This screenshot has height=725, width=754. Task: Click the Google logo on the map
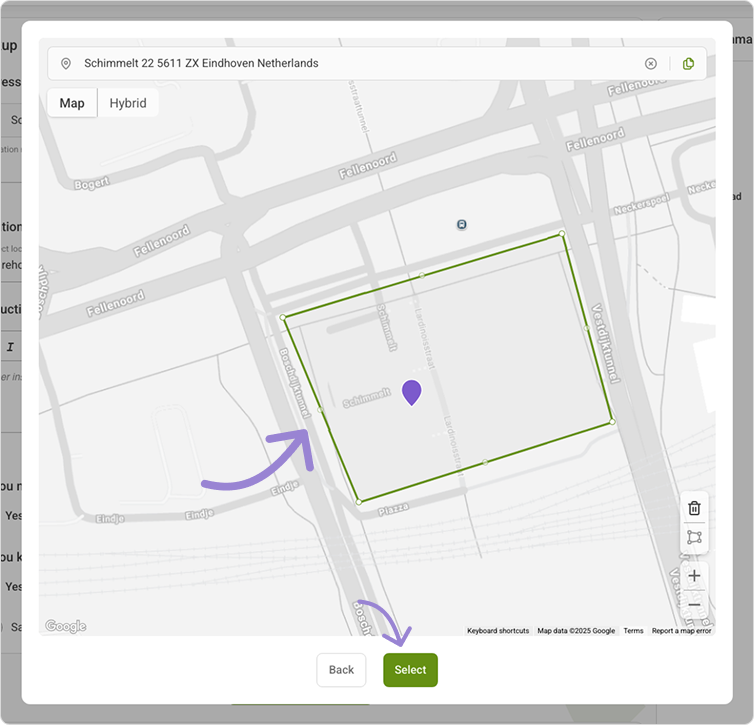66,626
